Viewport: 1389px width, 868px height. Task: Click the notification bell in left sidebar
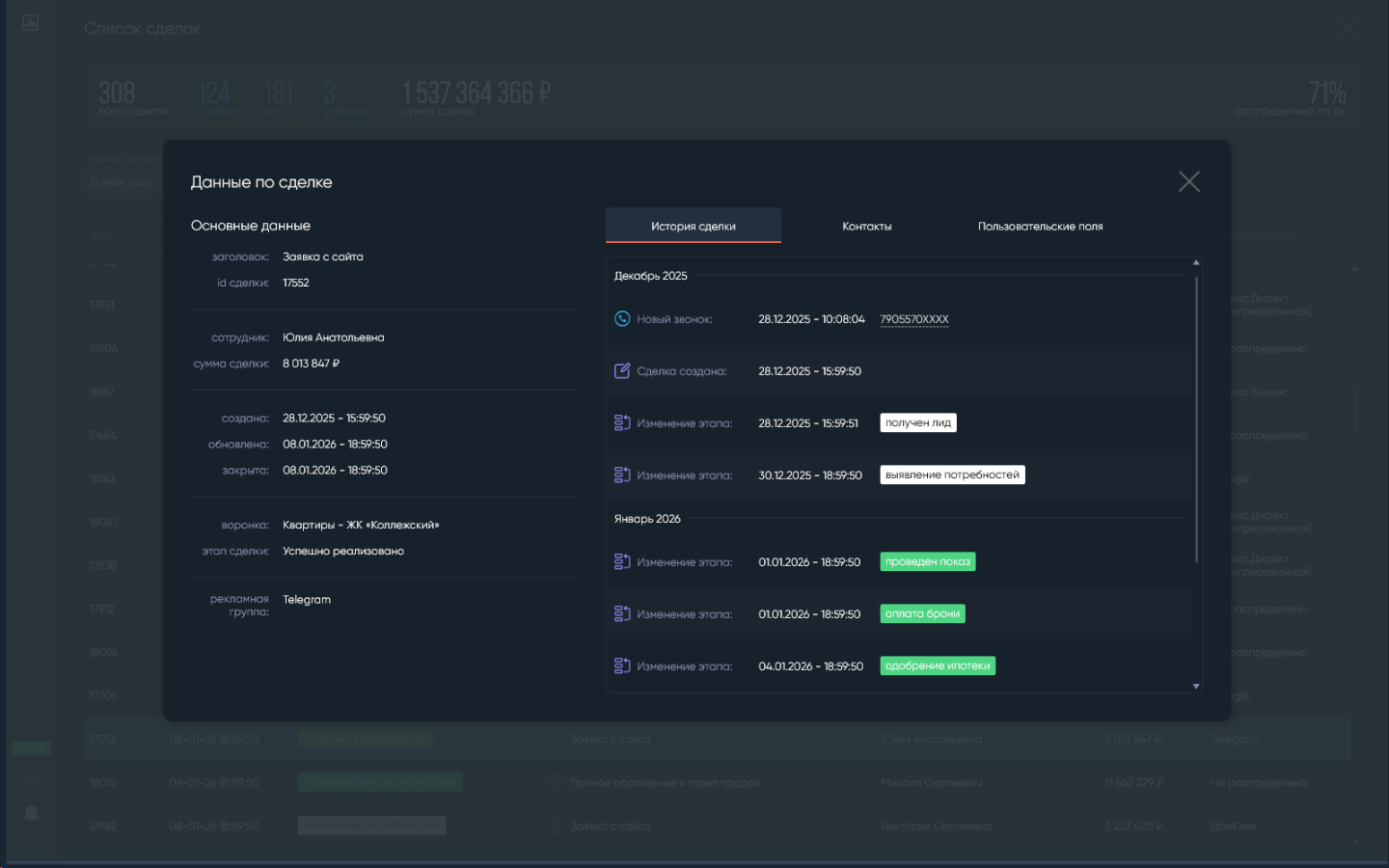point(31,813)
